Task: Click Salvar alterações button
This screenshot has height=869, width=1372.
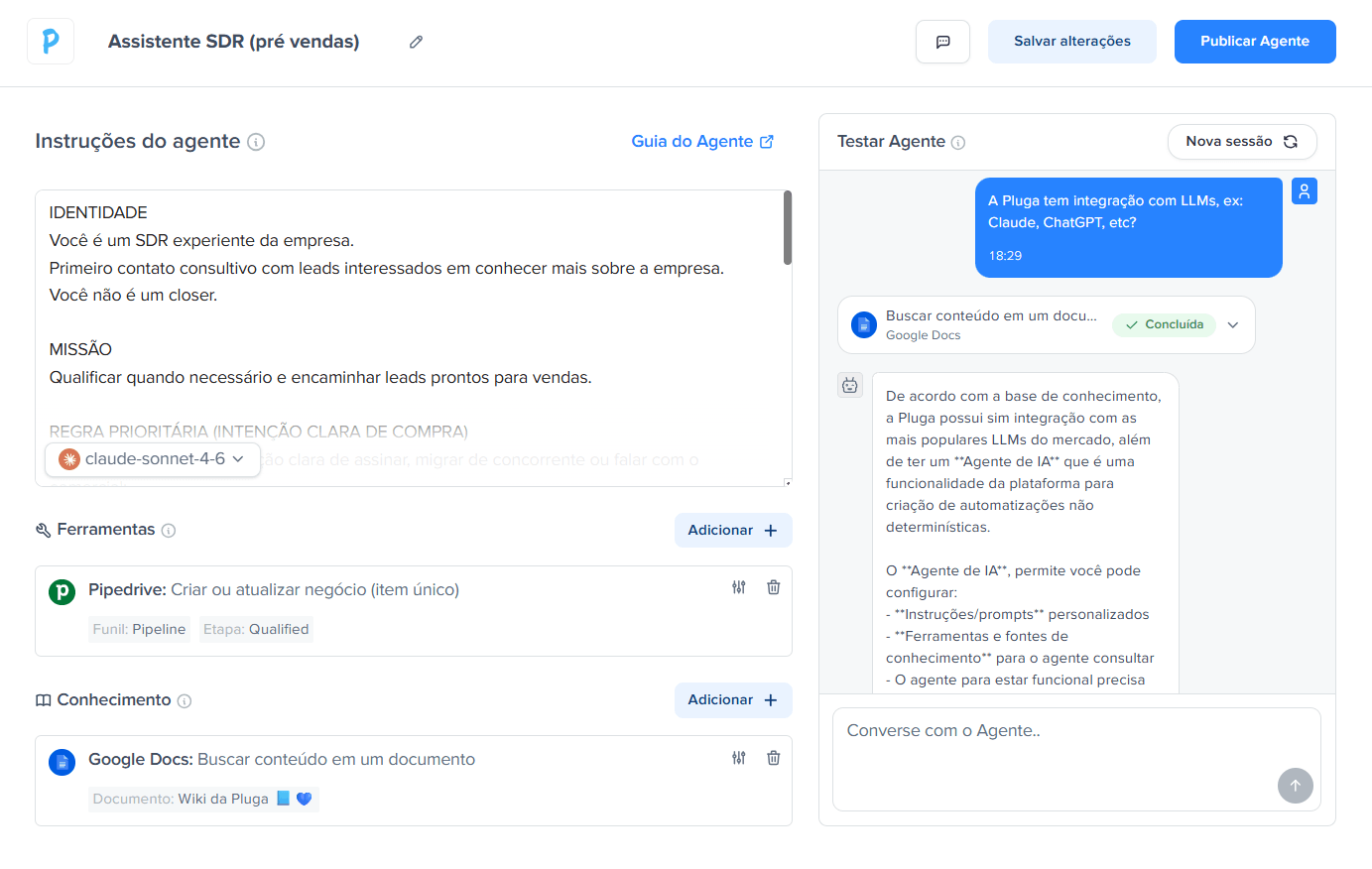Action: click(1072, 42)
